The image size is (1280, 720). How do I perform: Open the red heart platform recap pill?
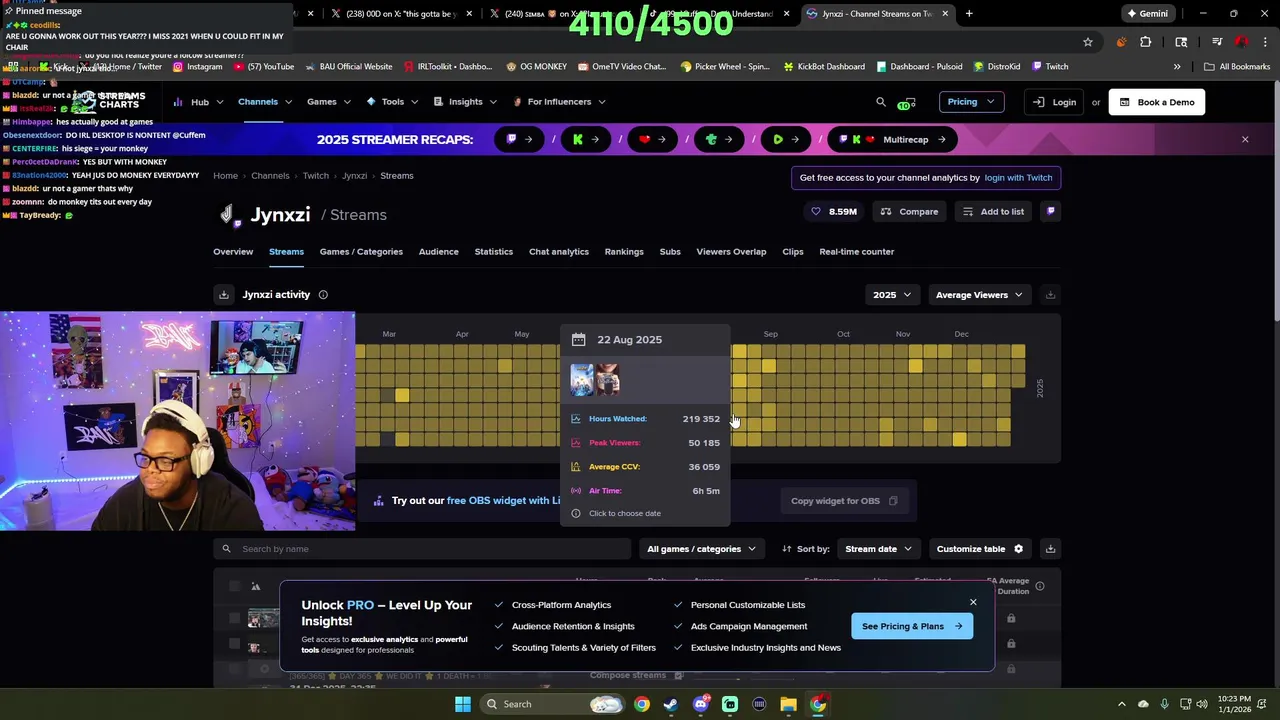[653, 139]
